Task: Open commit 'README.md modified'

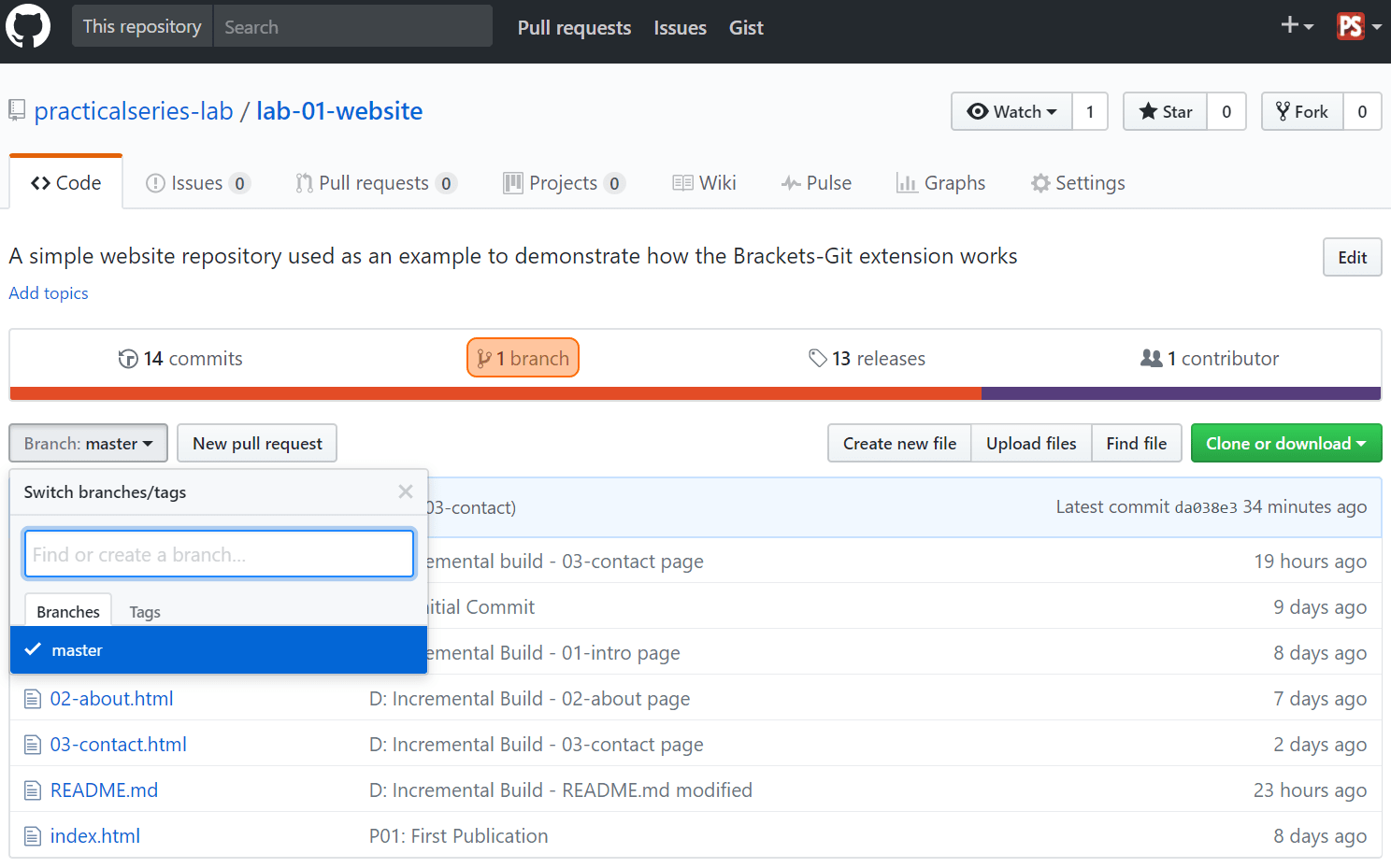Action: (x=561, y=790)
